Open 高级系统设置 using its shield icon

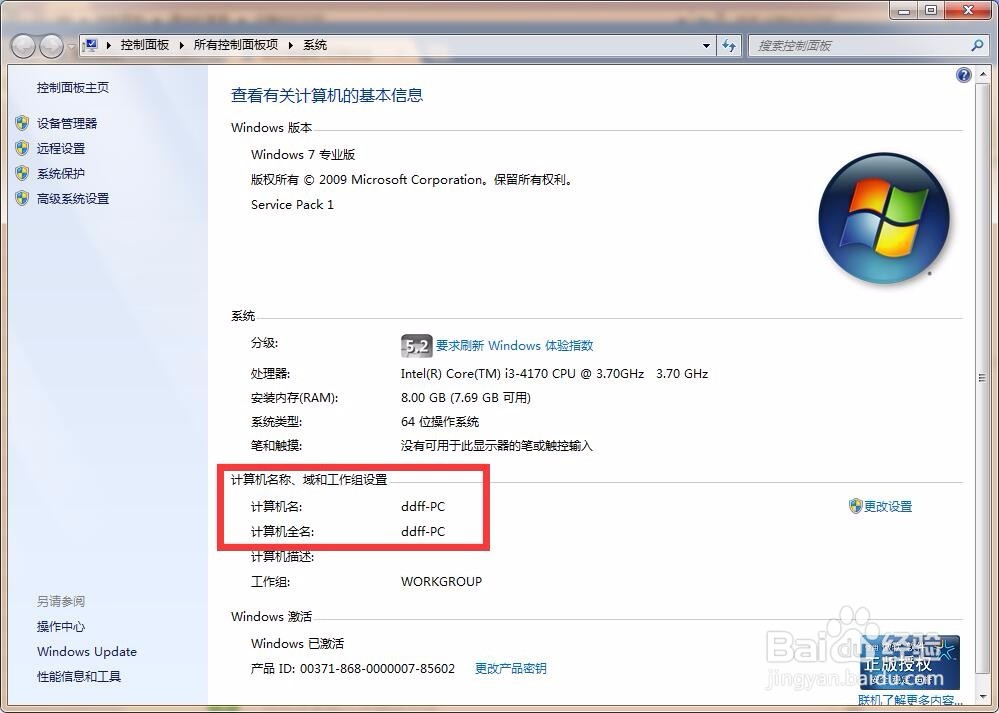23,198
